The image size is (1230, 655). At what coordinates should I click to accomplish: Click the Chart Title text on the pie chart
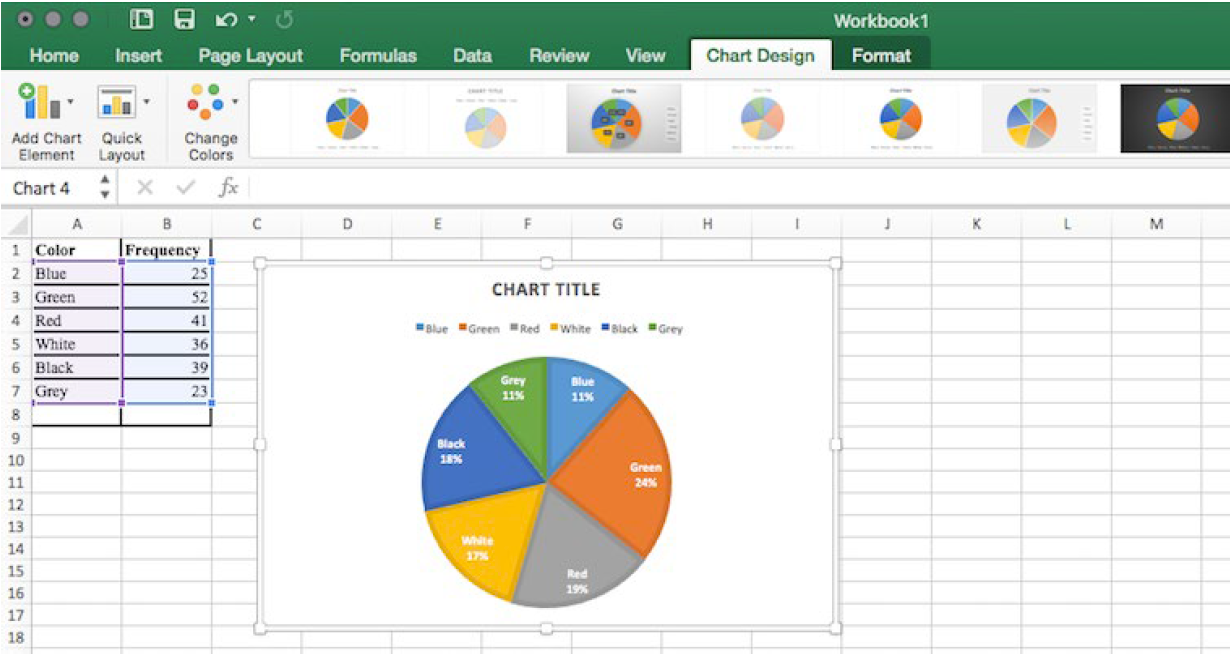tap(544, 290)
